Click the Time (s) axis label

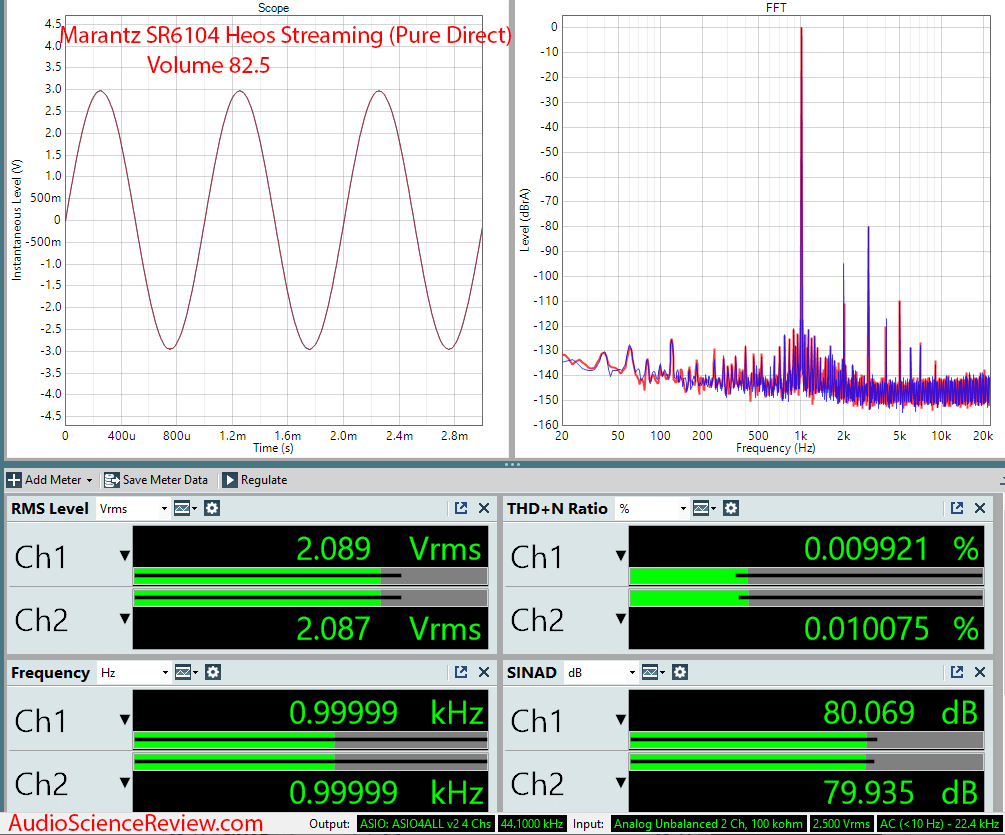[273, 448]
